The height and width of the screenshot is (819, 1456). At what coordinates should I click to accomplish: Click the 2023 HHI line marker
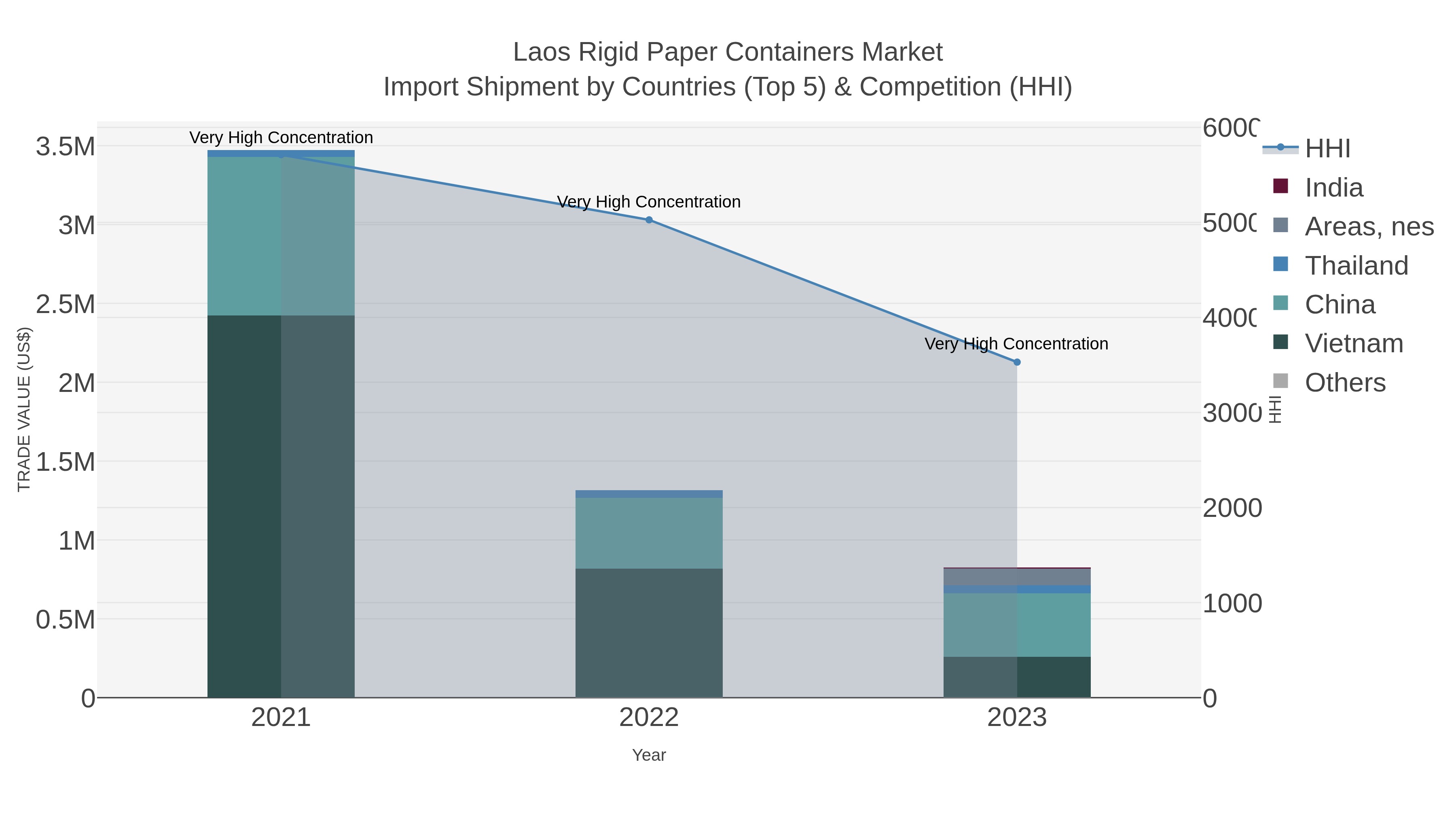1017,362
